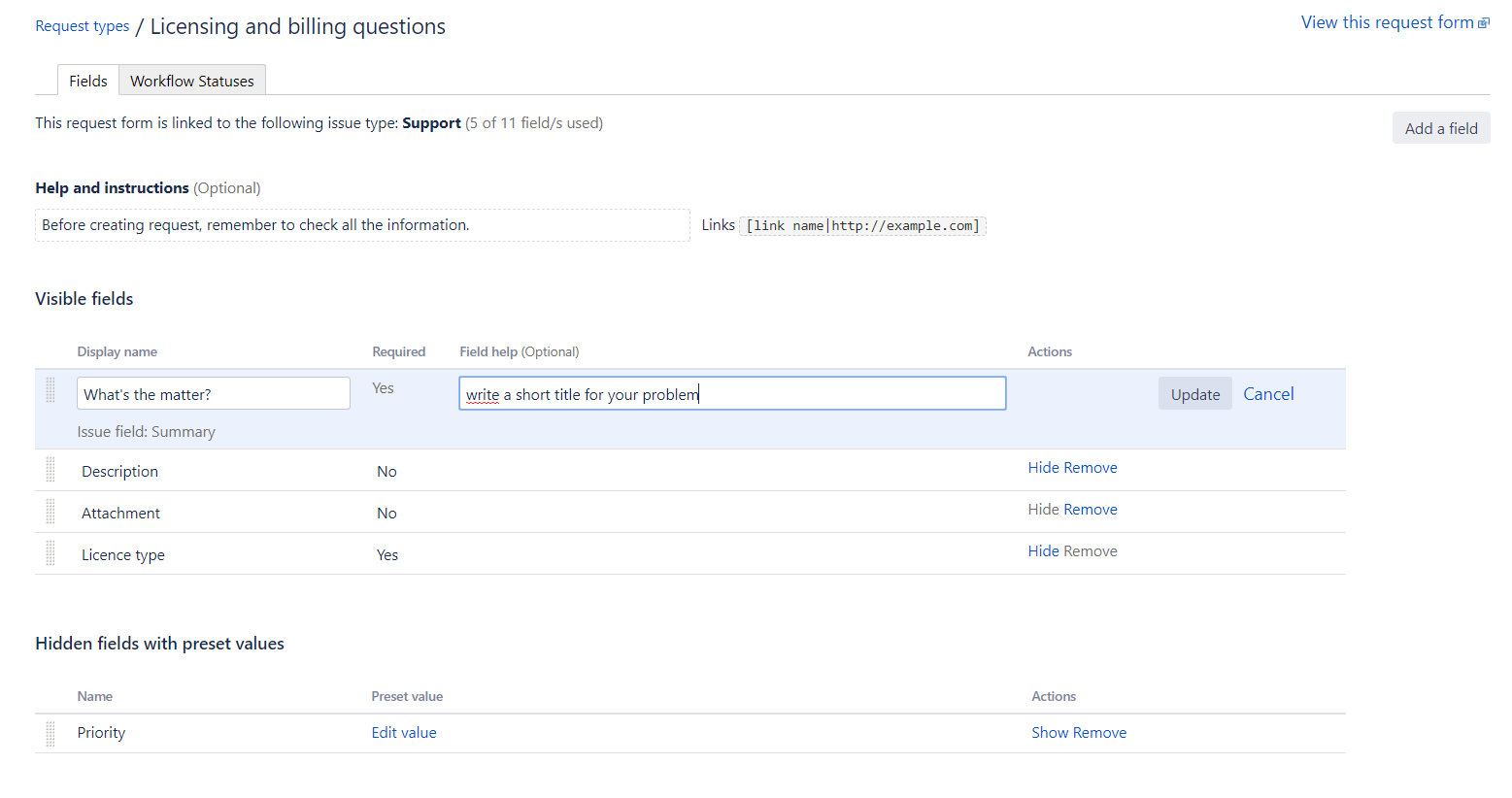Cancel editing the Summary field
This screenshot has height=798, width=1512.
[1268, 394]
